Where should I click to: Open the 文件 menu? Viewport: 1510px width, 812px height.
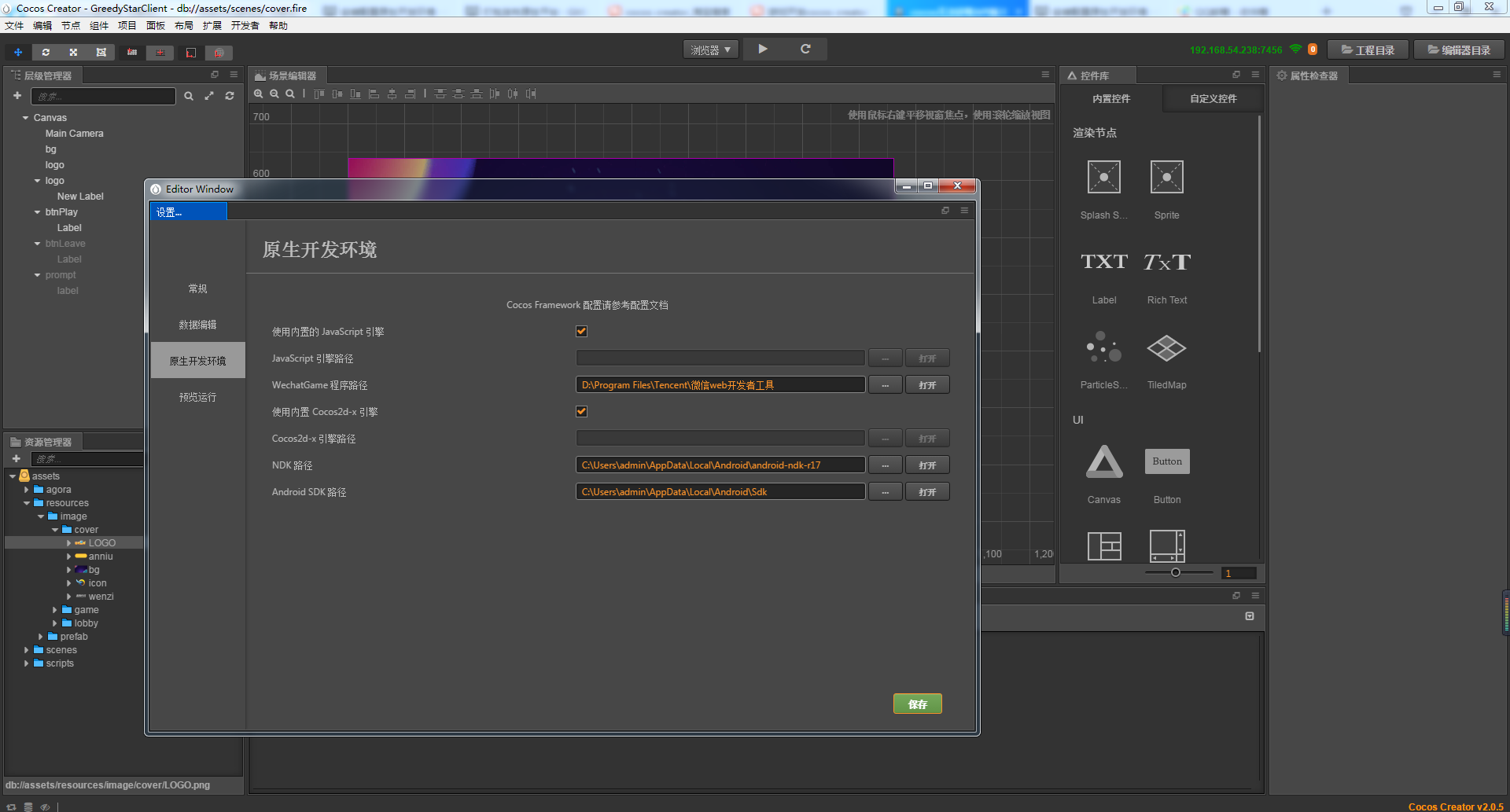coord(14,26)
